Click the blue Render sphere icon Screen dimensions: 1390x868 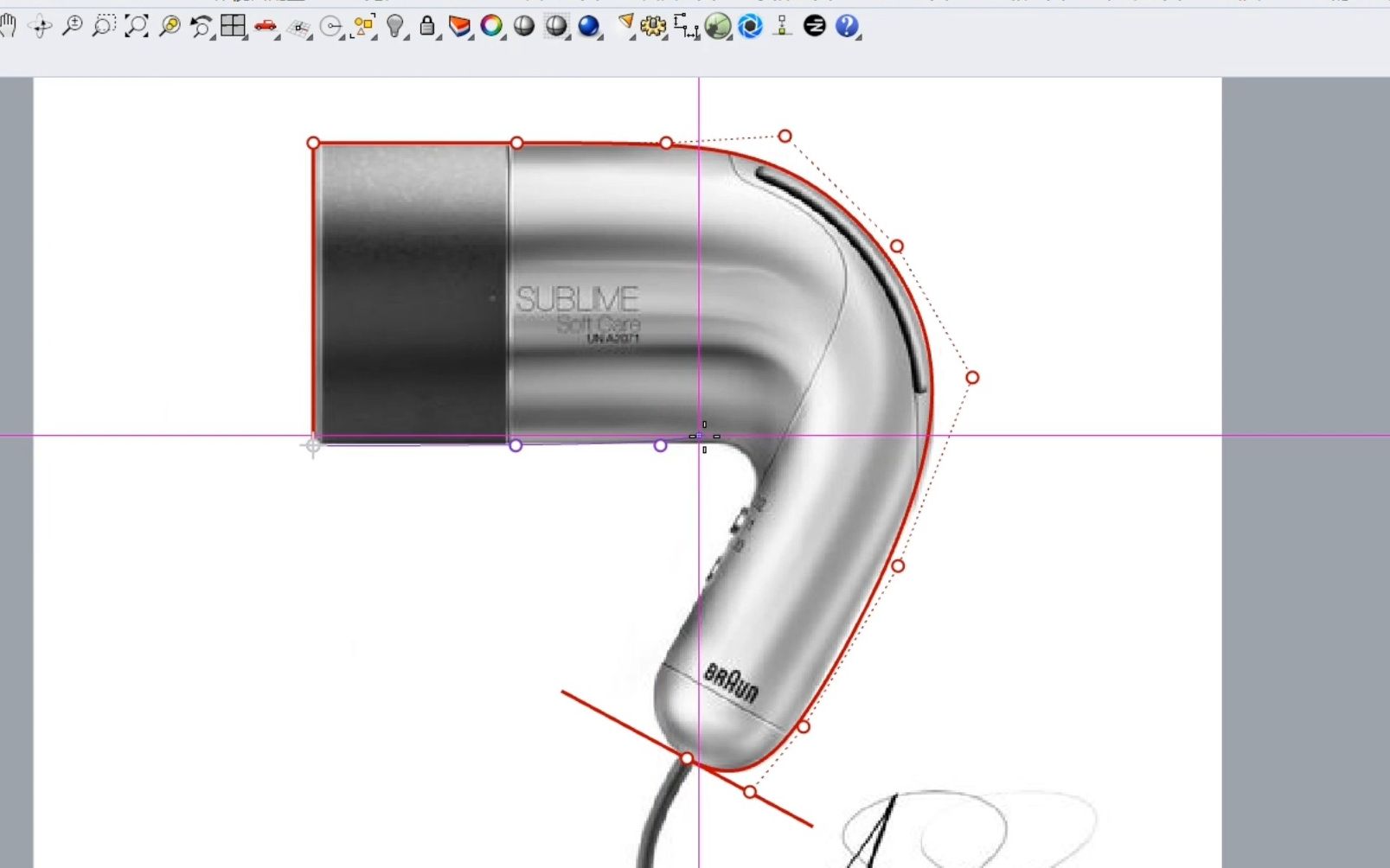click(589, 26)
